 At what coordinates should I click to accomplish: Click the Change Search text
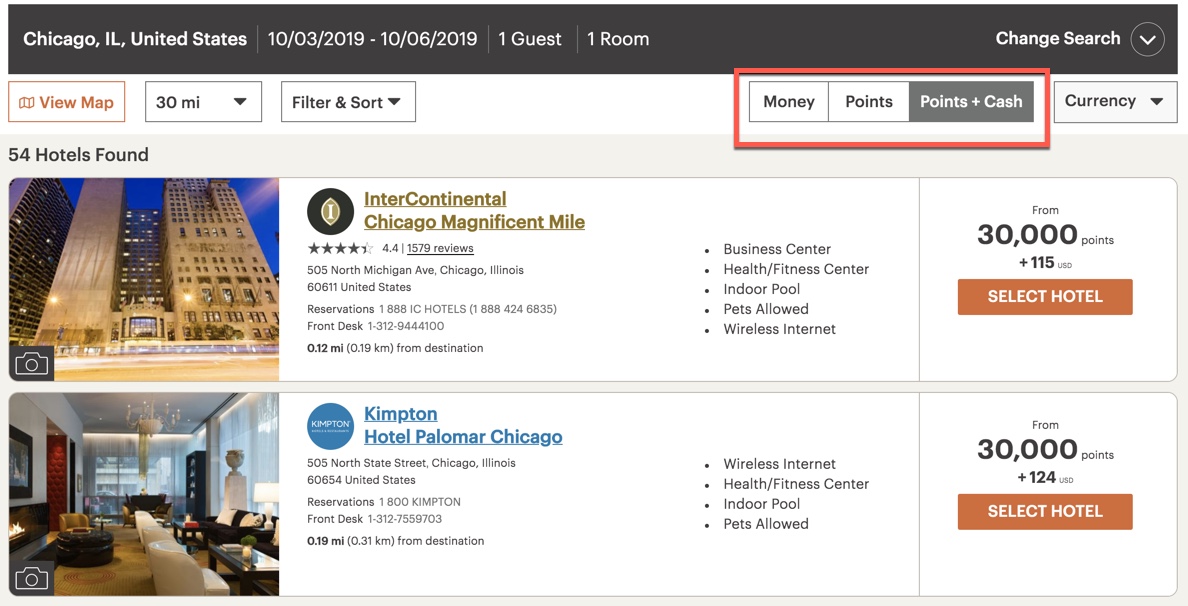pyautogui.click(x=1058, y=39)
